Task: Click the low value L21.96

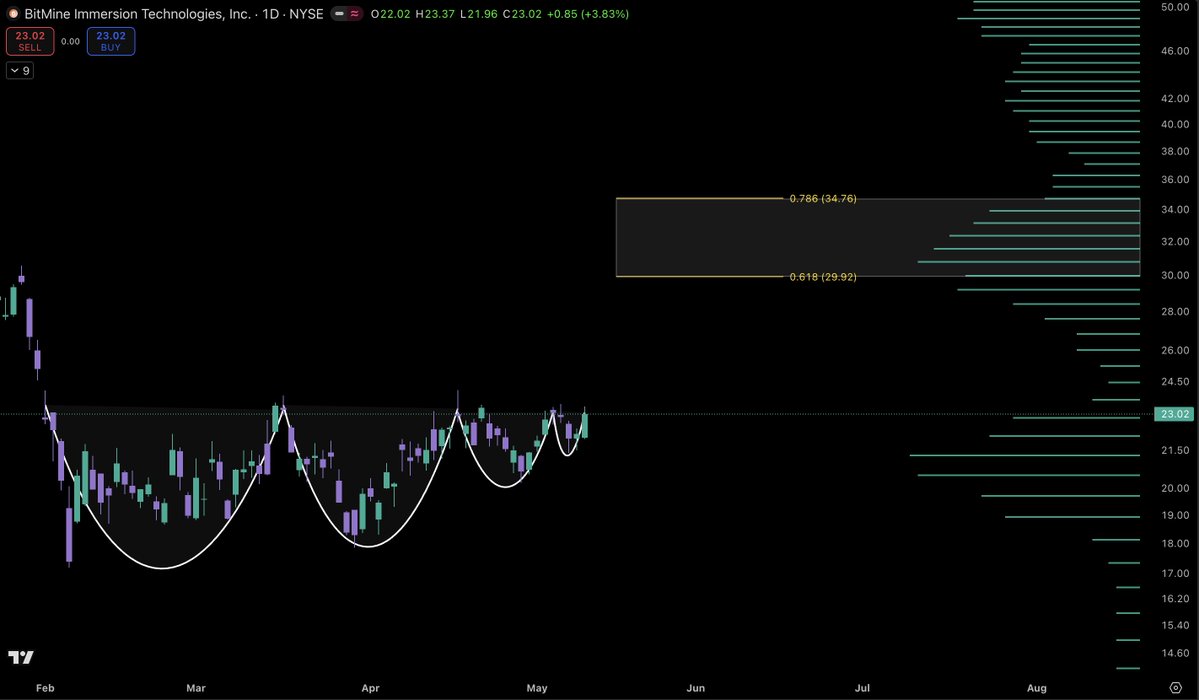Action: click(479, 14)
